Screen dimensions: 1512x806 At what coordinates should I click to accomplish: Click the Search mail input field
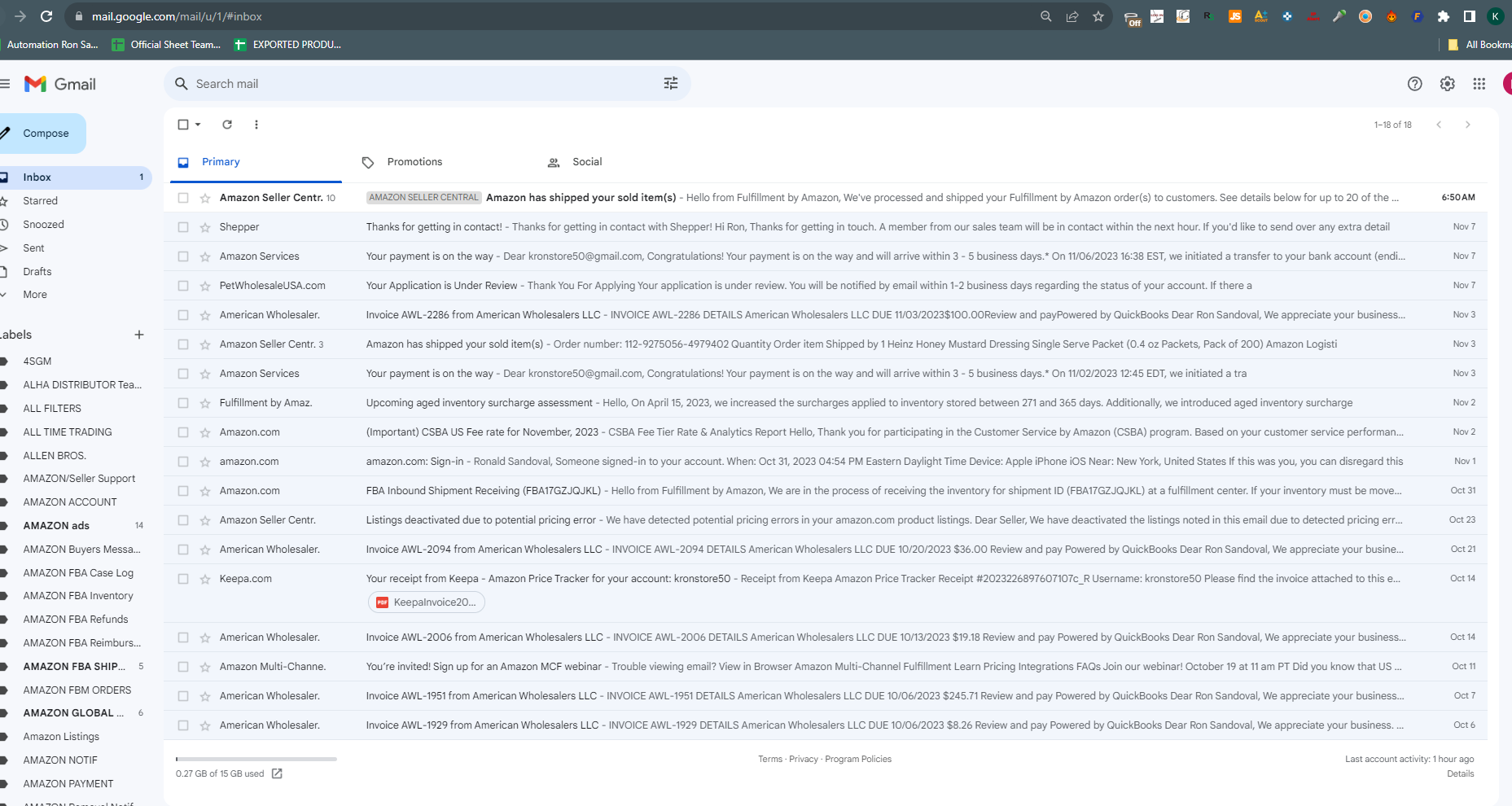[427, 84]
